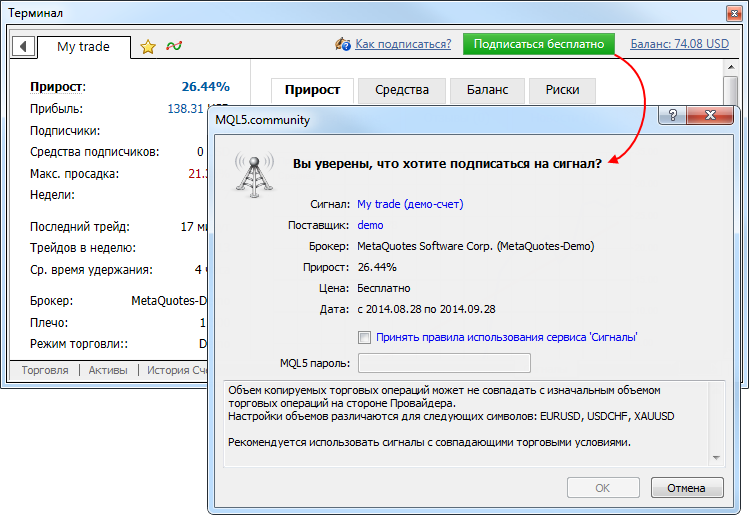Switch to the Баланс tab

pyautogui.click(x=487, y=90)
